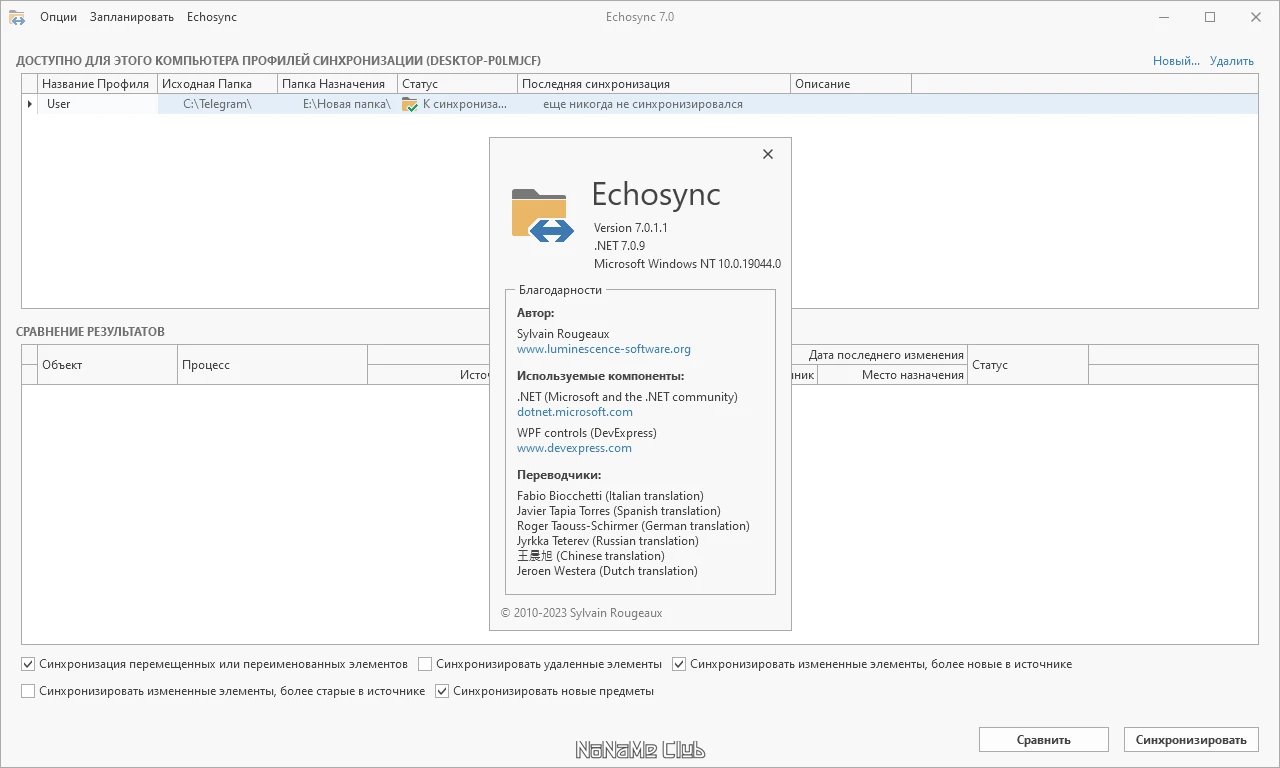Image resolution: width=1280 pixels, height=768 pixels.
Task: Open www.devexpress.com link
Action: [x=574, y=448]
